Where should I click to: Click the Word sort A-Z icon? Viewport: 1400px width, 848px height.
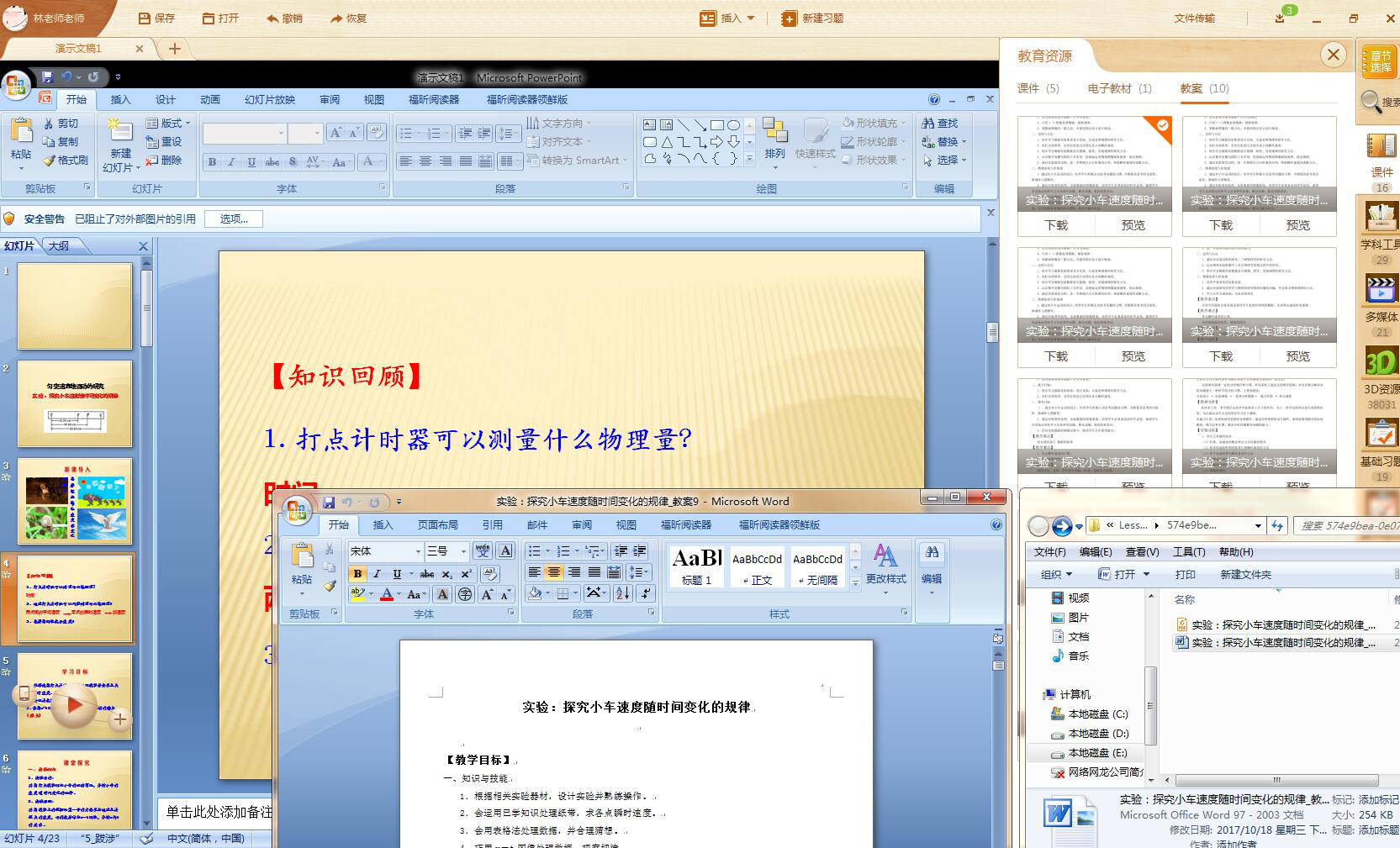(x=622, y=593)
